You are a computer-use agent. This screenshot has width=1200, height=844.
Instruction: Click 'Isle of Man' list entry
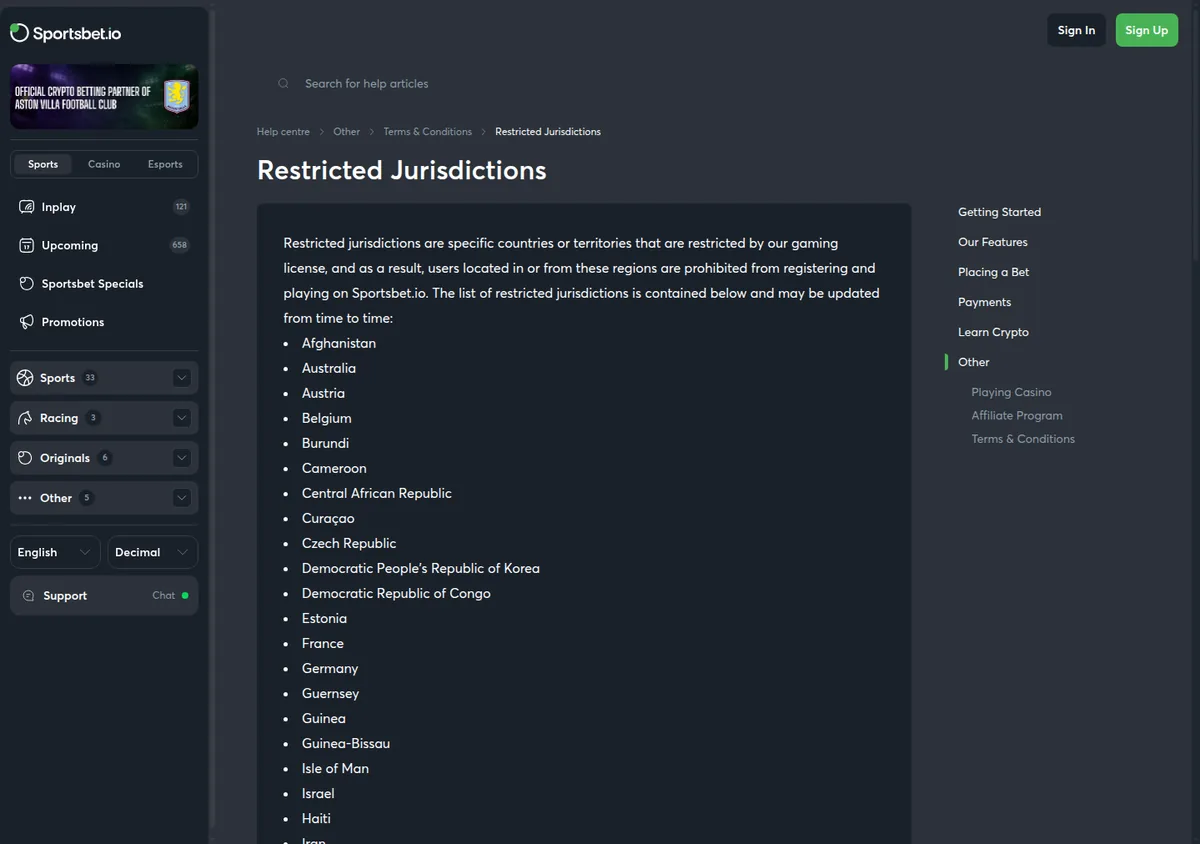(335, 768)
